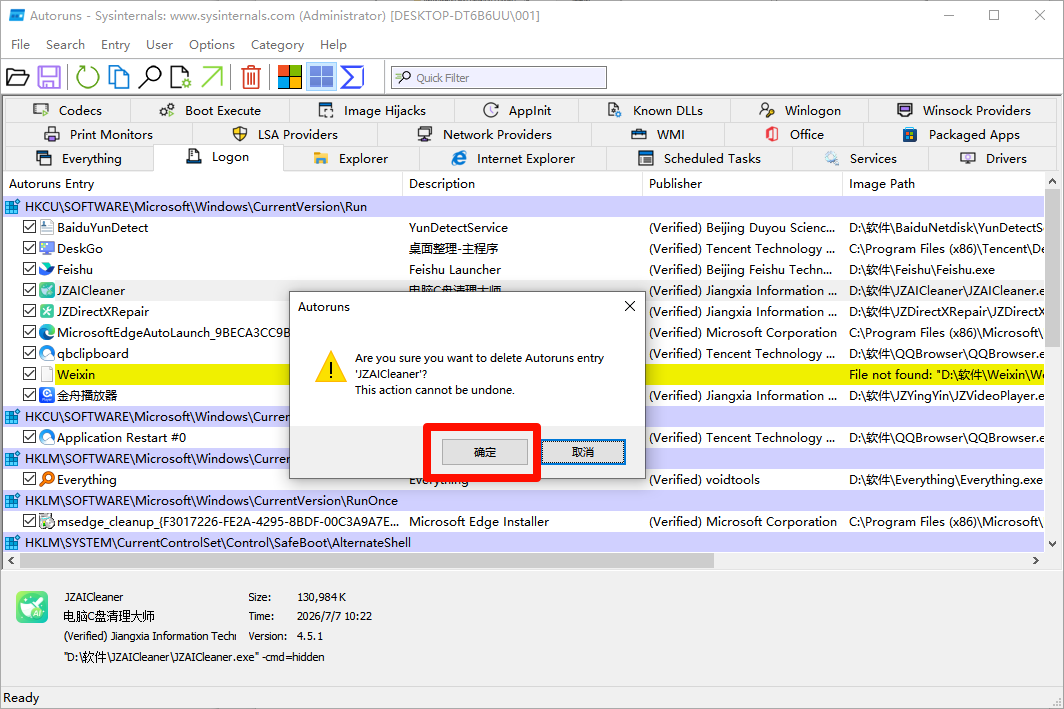Sort by the Image Path column header
Viewport: 1064px width, 709px height.
pos(943,184)
